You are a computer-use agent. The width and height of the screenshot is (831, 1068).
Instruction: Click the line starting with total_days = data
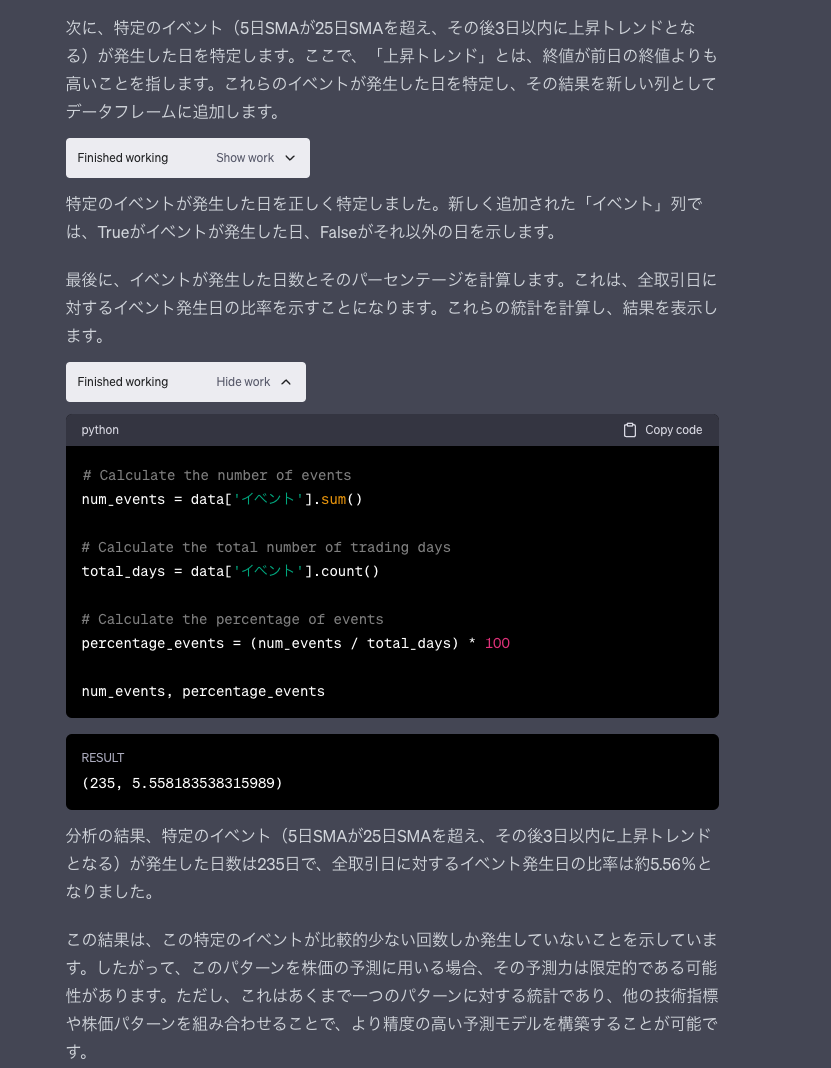coord(230,571)
